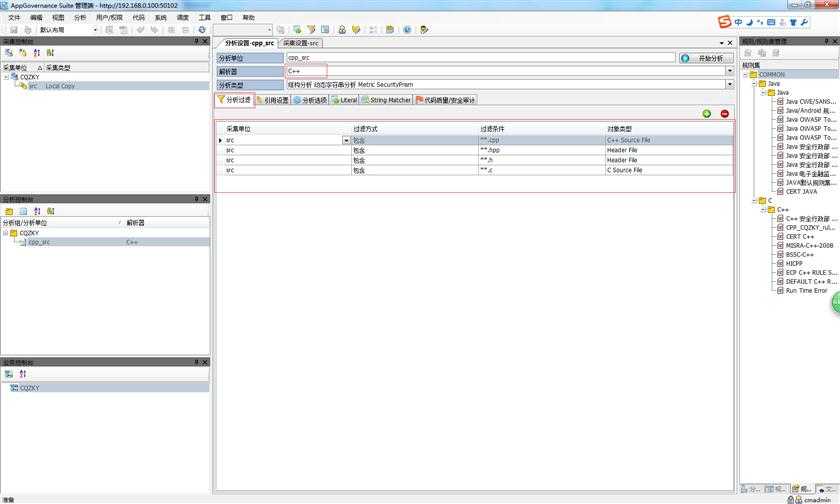
Task: Open the 默认布局 layout dropdown in toolbar
Action: 95,30
